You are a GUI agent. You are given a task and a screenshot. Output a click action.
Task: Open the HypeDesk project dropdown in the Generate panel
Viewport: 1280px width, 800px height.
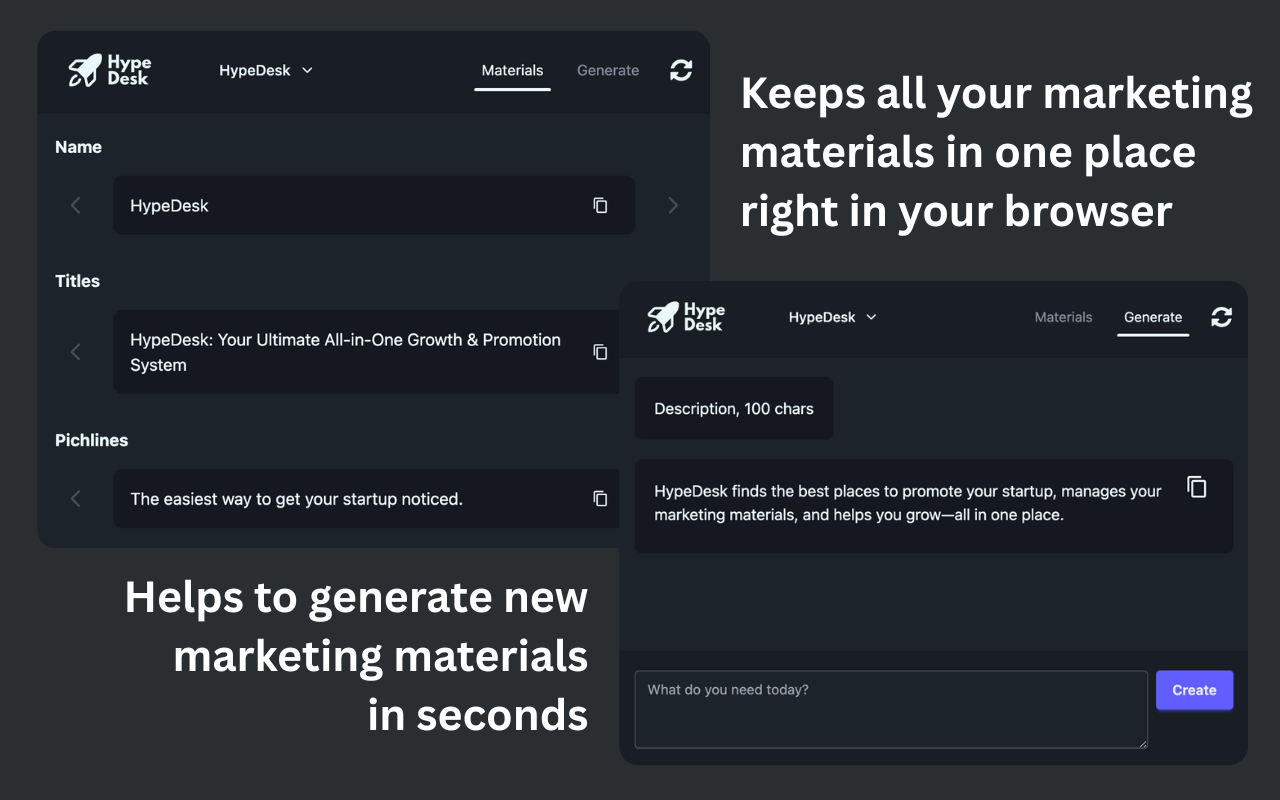click(x=832, y=317)
